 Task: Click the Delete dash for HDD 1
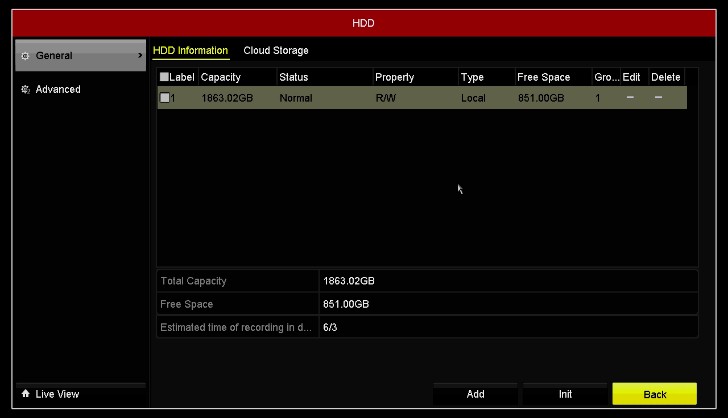coord(658,98)
